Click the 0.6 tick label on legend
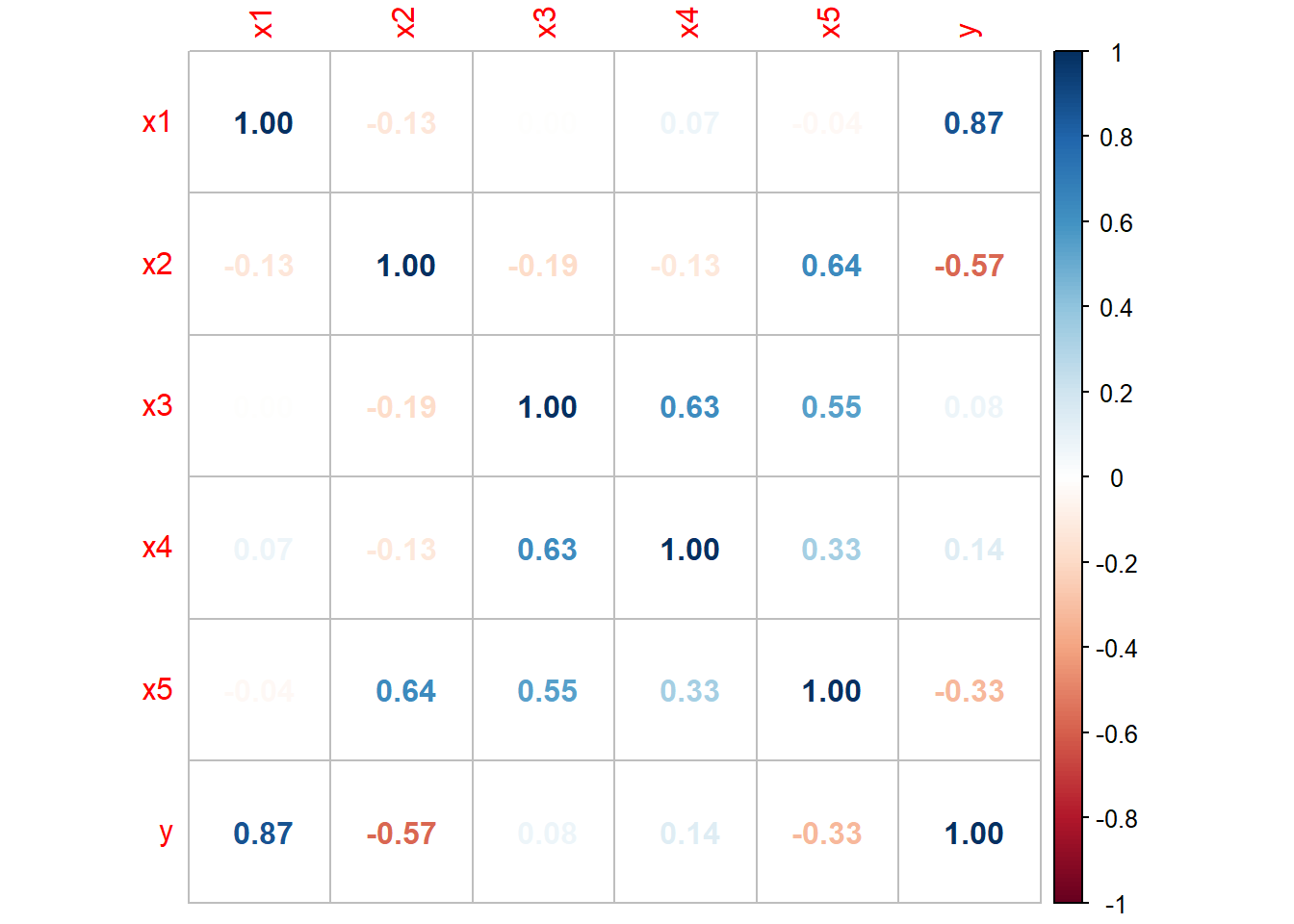The height and width of the screenshot is (924, 1294). click(x=1116, y=223)
